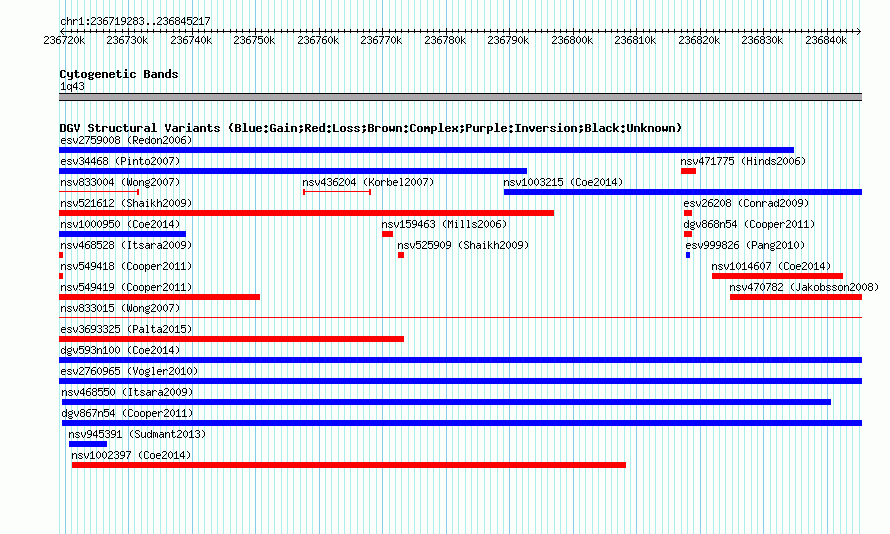This screenshot has height=534, width=890.
Task: Click the chr1:236719283..236845217 coordinates label
Action: [x=135, y=21]
